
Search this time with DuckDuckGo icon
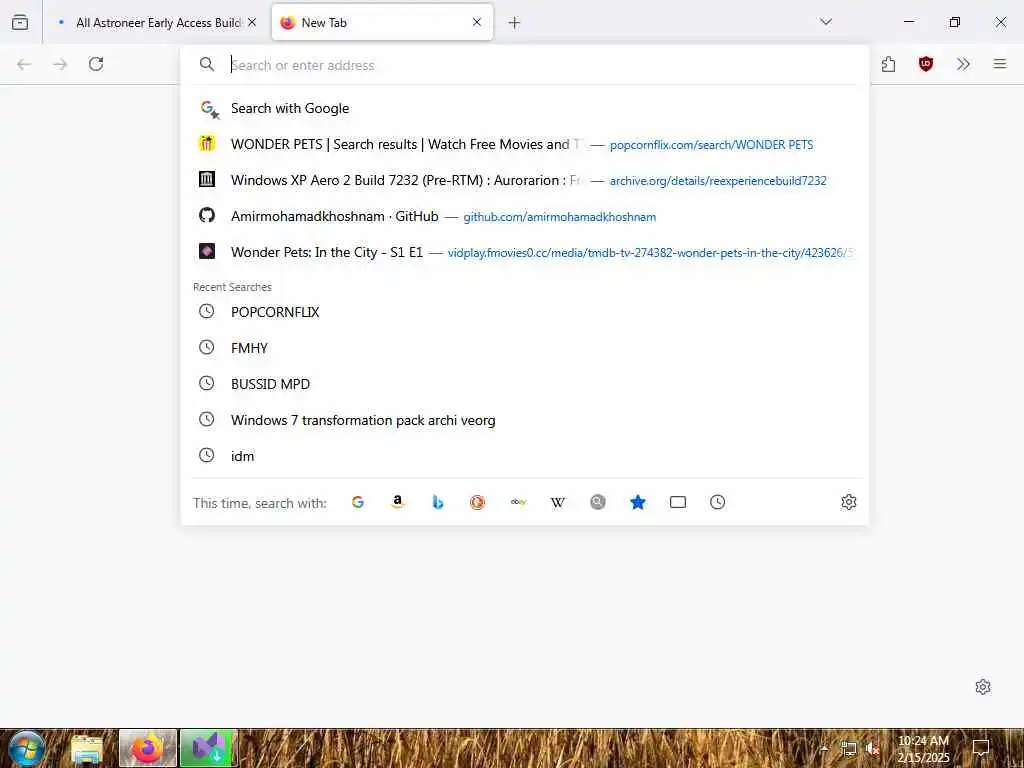(x=477, y=502)
